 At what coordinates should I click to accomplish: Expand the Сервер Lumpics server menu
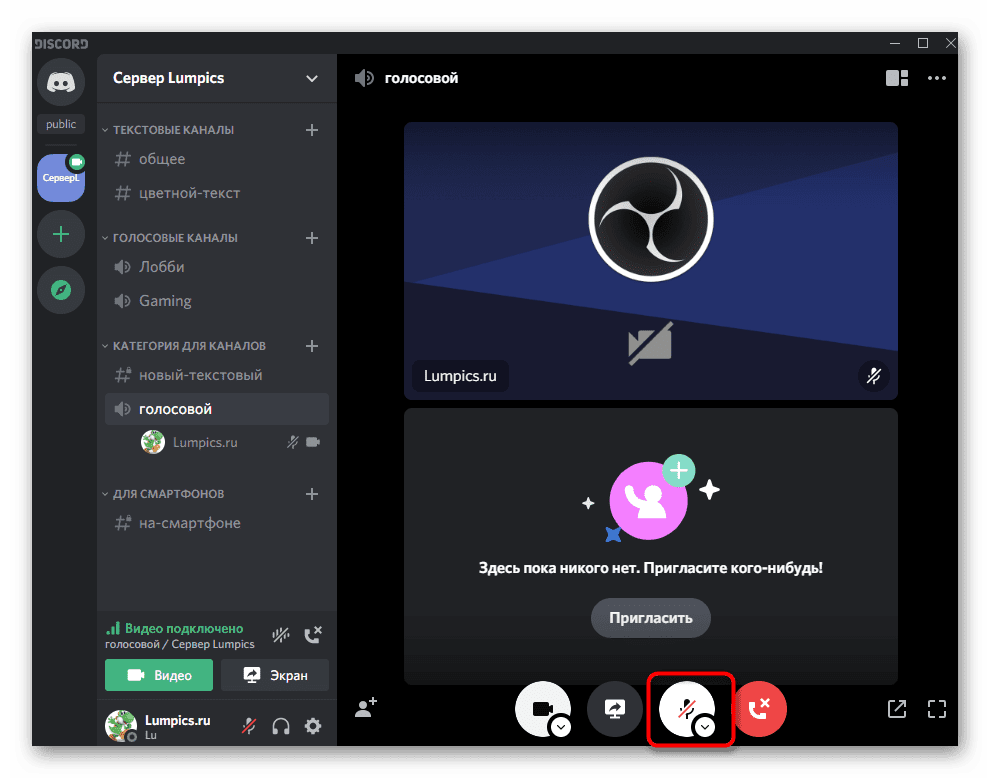(311, 78)
